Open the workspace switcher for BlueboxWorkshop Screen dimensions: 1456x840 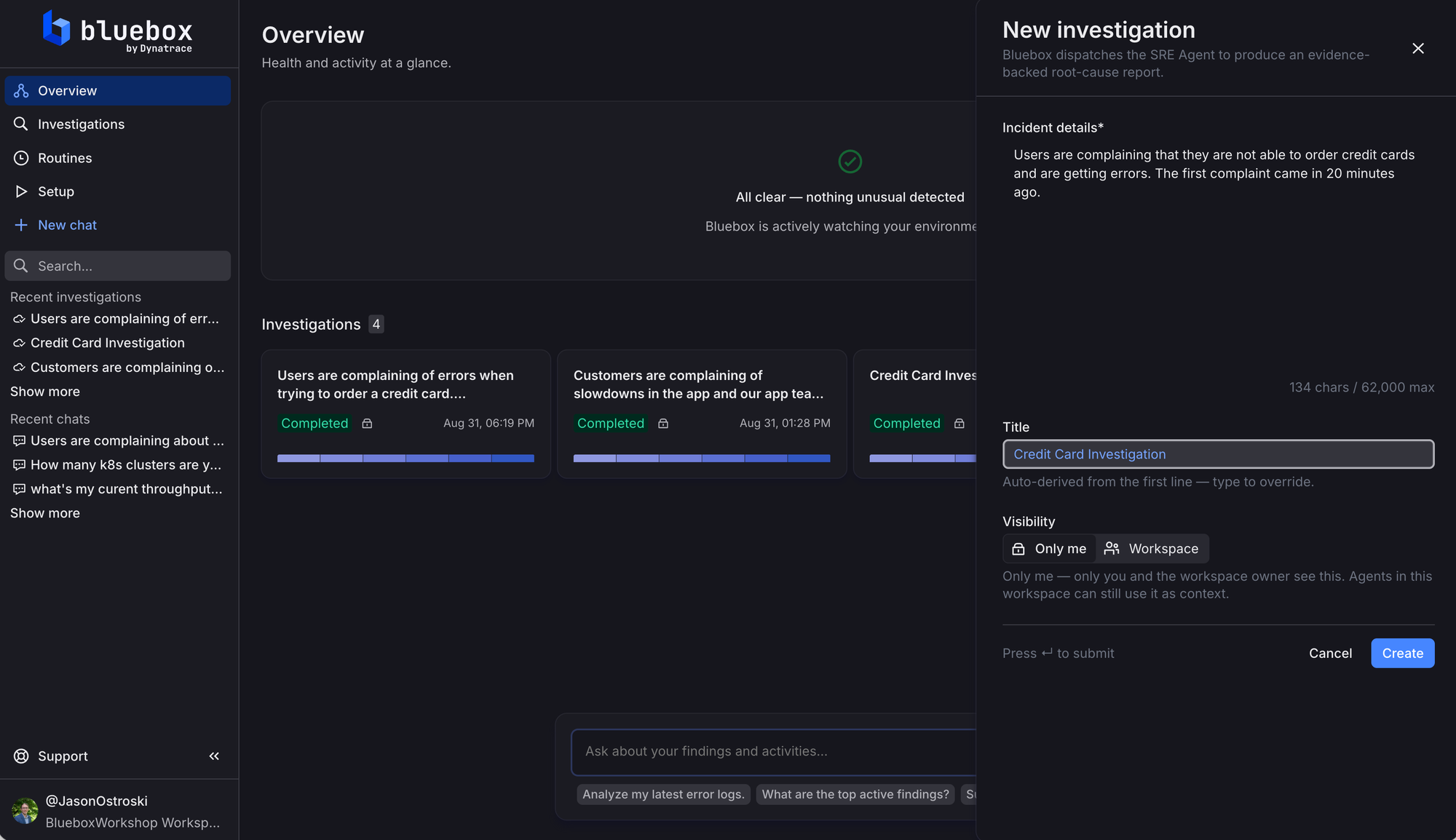click(132, 823)
